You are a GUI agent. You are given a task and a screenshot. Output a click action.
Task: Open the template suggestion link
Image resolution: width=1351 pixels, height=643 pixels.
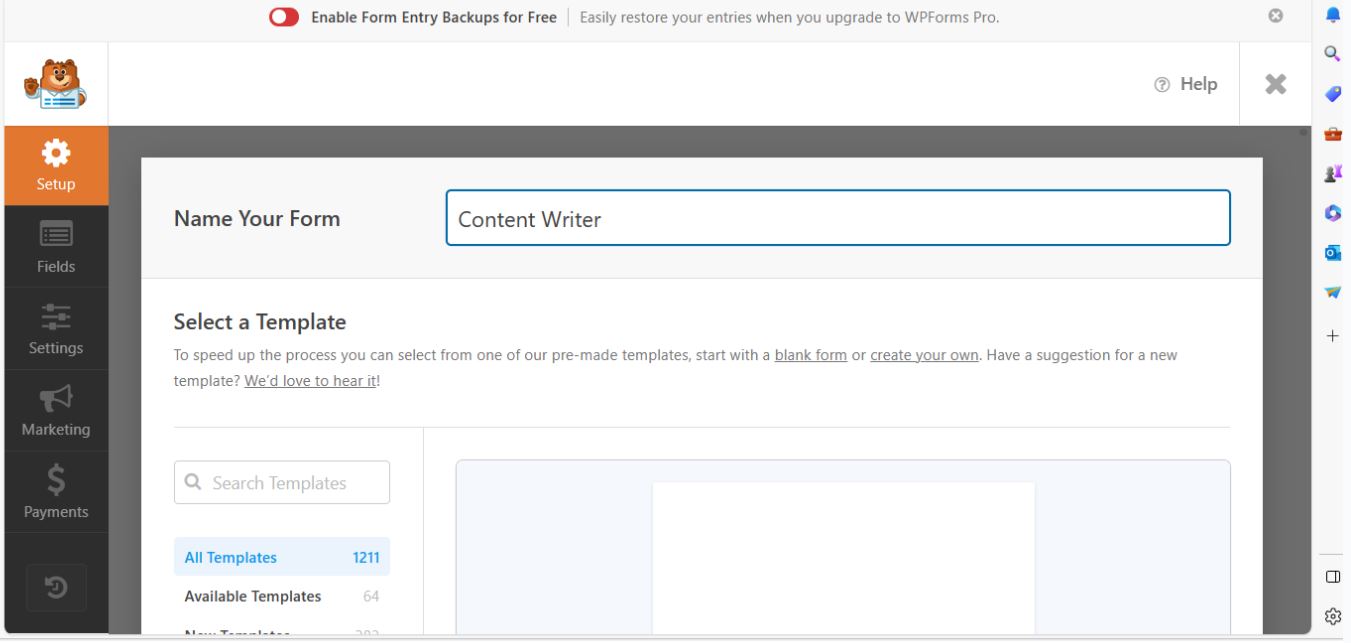[x=310, y=381]
